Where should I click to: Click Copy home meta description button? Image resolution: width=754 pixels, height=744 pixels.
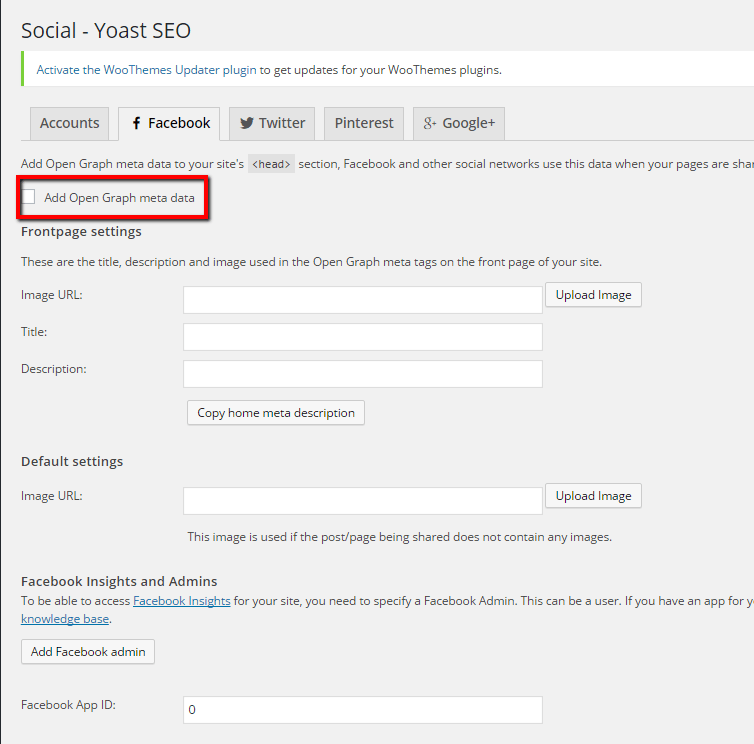click(x=276, y=413)
